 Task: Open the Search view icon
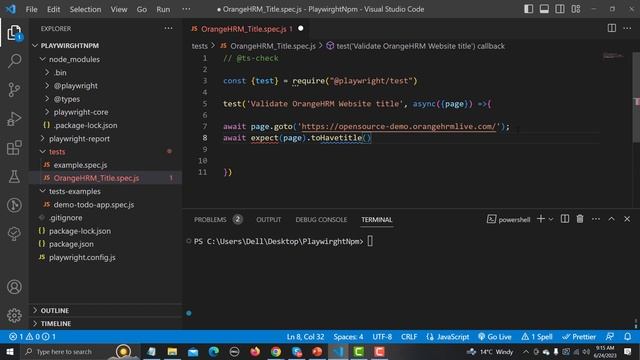point(14,61)
